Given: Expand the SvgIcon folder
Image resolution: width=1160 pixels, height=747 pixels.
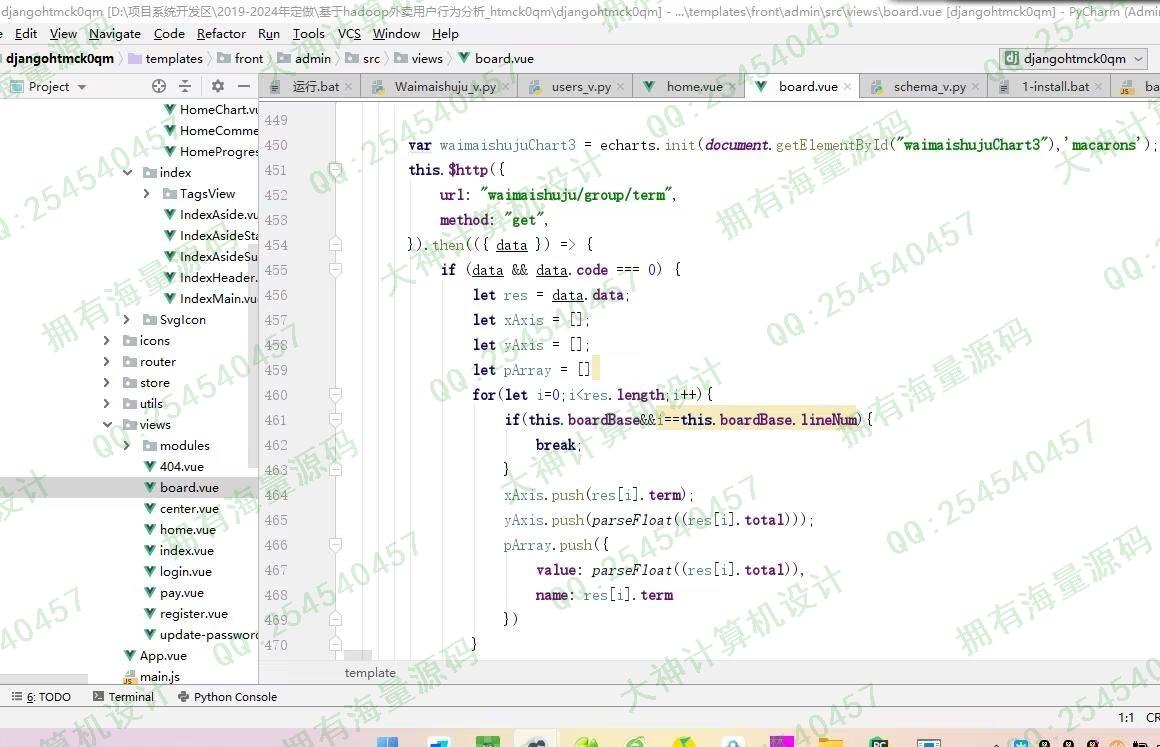Looking at the screenshot, I should tap(127, 320).
